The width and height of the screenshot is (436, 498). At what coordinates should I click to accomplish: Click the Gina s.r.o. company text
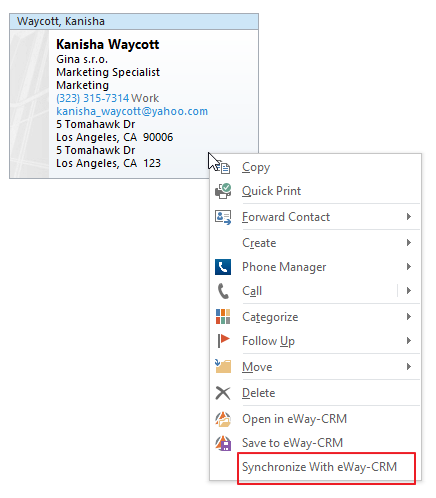[x=82, y=59]
